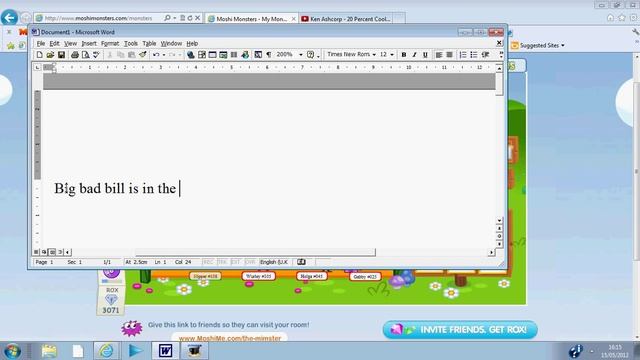Open the browser address bar search dropdown
Screen dimensions: 640x360
tap(175, 18)
